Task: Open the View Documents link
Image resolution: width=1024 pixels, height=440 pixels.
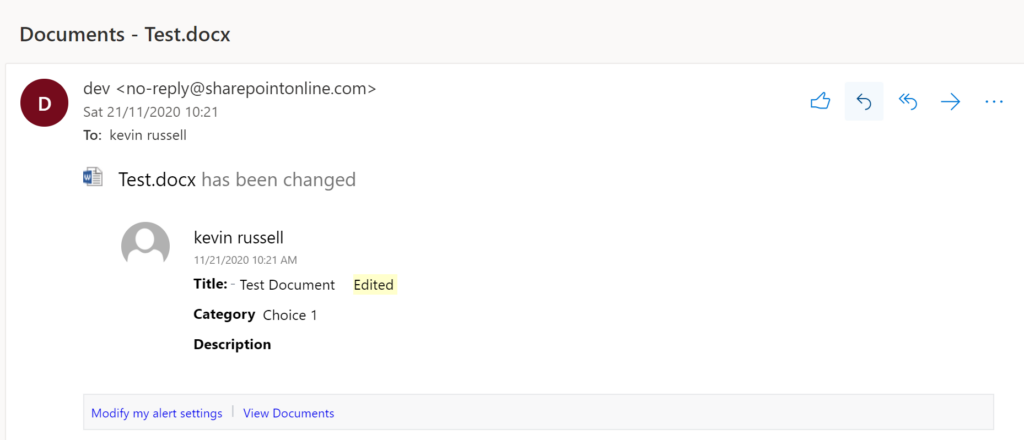Action: click(289, 413)
